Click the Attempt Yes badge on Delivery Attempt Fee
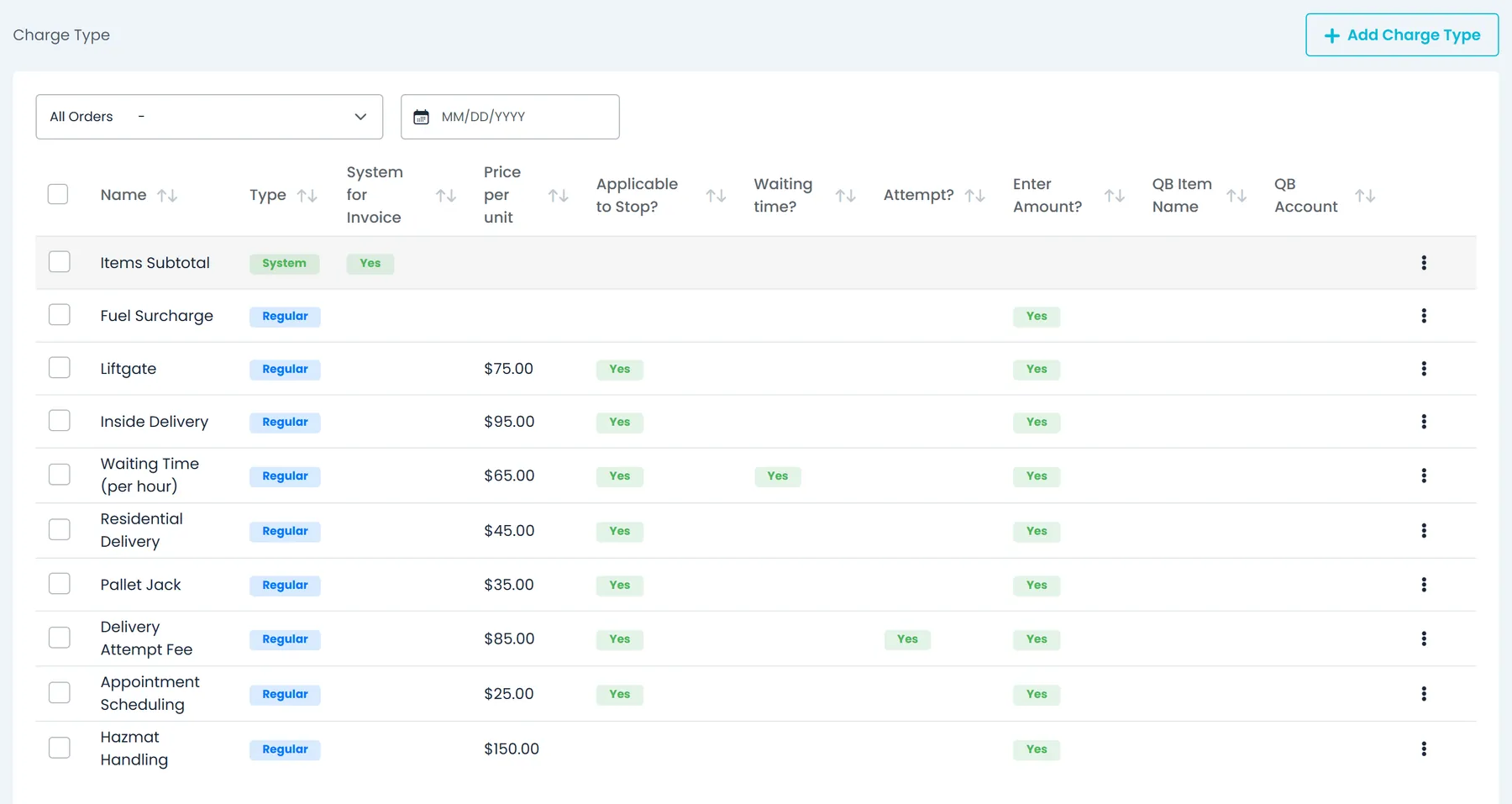This screenshot has width=1512, height=804. click(907, 639)
